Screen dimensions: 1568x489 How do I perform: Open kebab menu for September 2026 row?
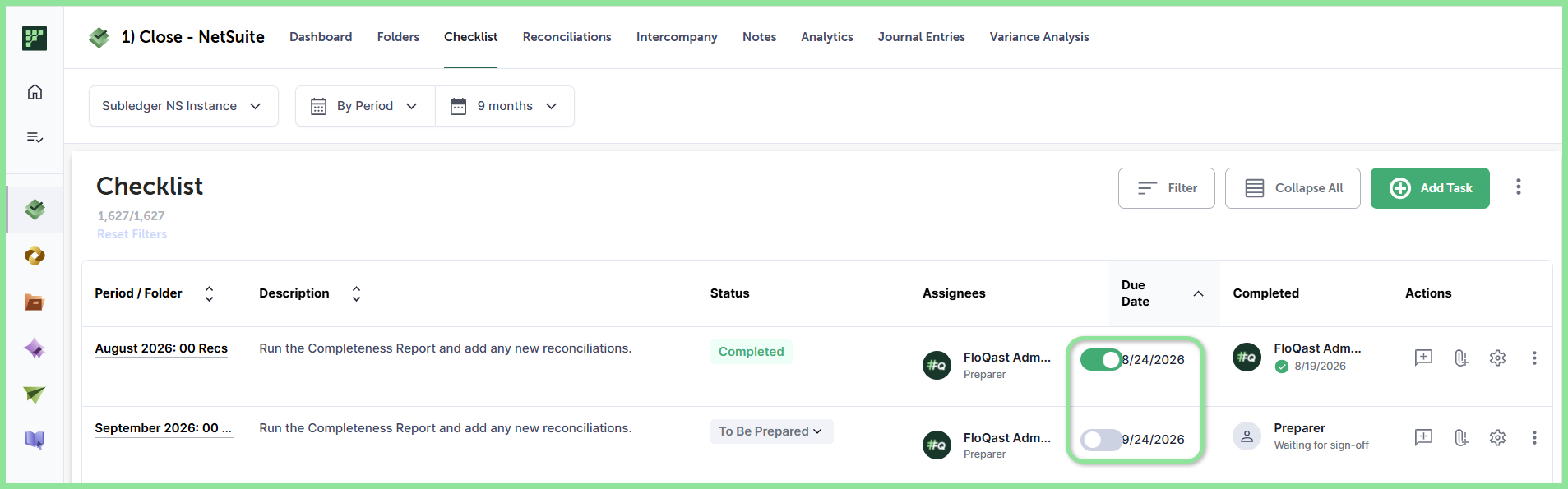coord(1534,437)
